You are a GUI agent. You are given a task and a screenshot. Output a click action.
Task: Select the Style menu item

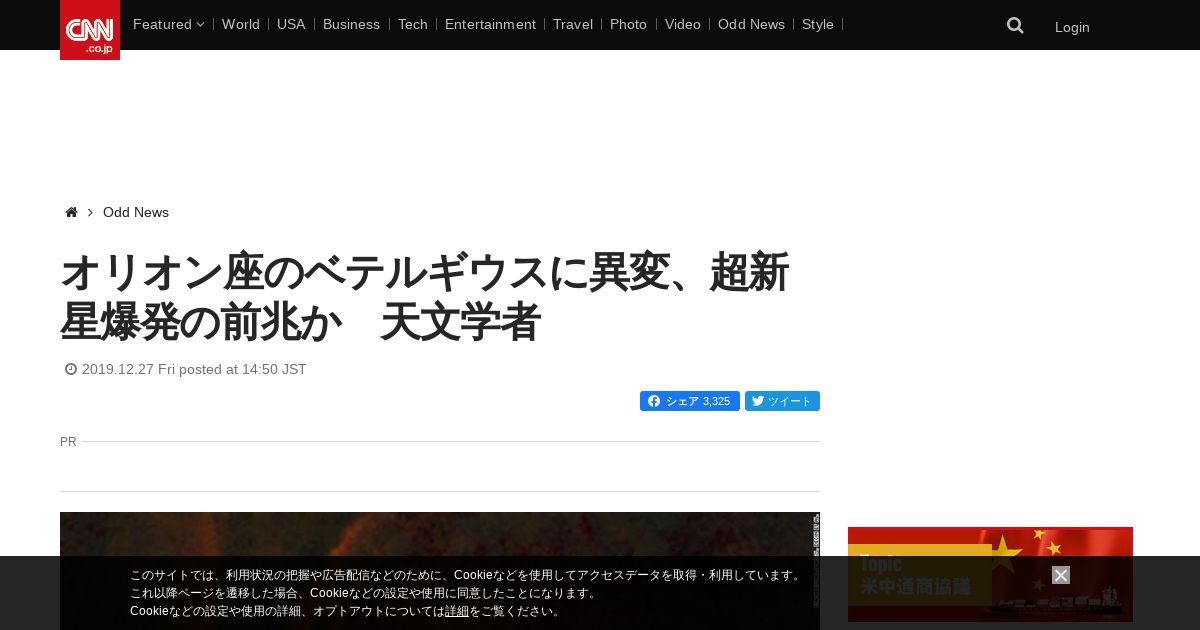coord(818,24)
